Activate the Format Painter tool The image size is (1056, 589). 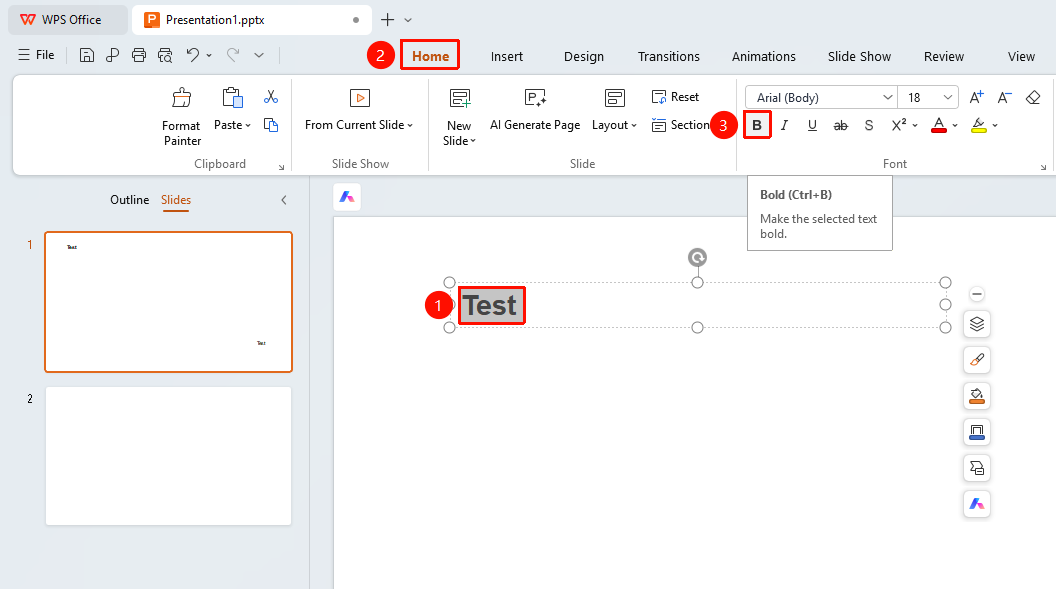tap(181, 118)
